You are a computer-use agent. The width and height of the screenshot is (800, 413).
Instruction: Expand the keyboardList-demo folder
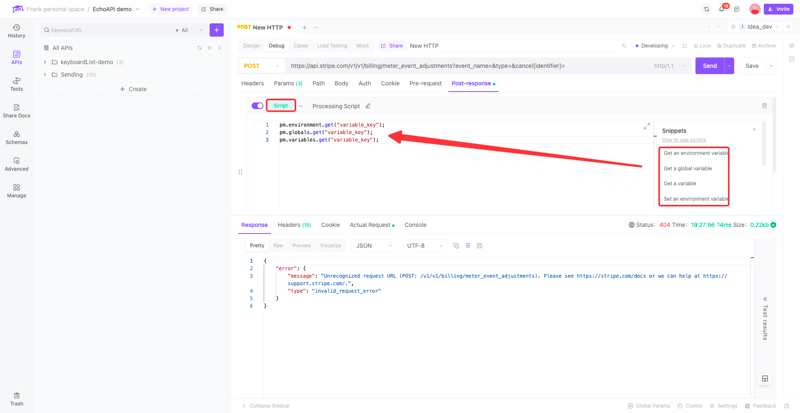[45, 62]
